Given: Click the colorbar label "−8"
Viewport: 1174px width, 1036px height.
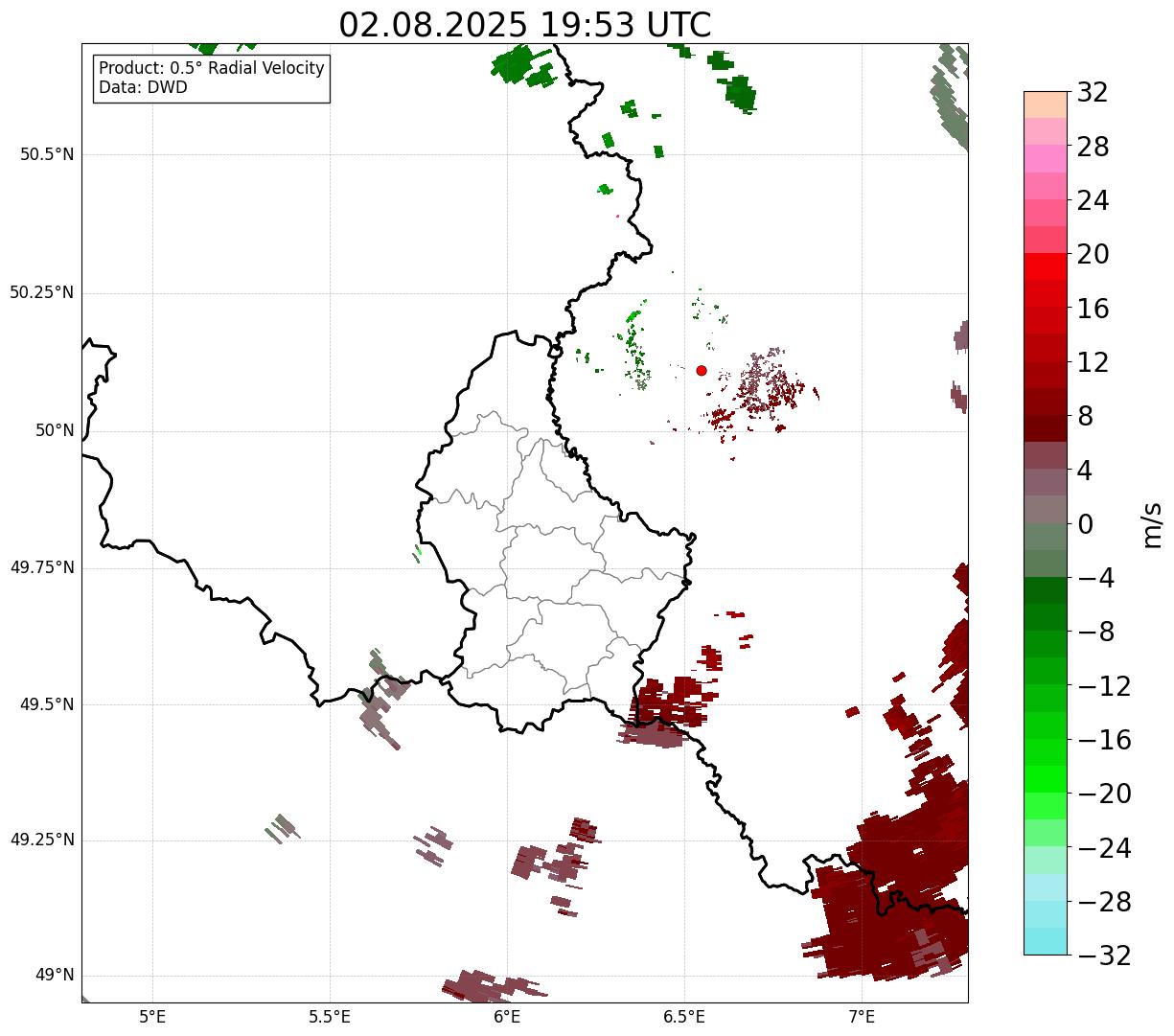Looking at the screenshot, I should coord(1096,633).
